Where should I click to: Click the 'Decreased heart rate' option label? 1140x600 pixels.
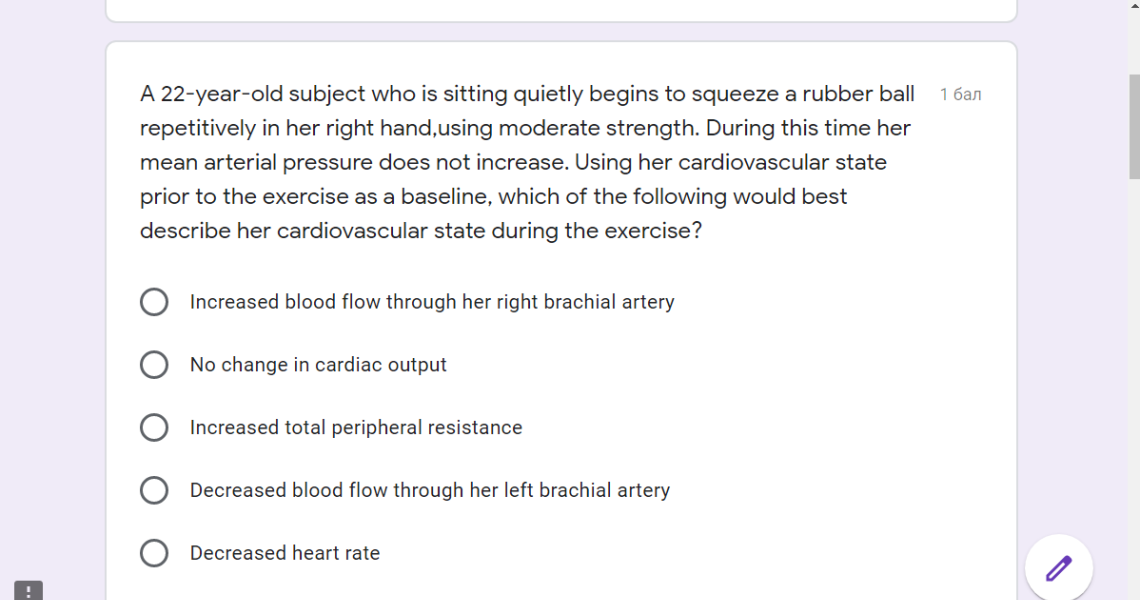click(x=285, y=553)
